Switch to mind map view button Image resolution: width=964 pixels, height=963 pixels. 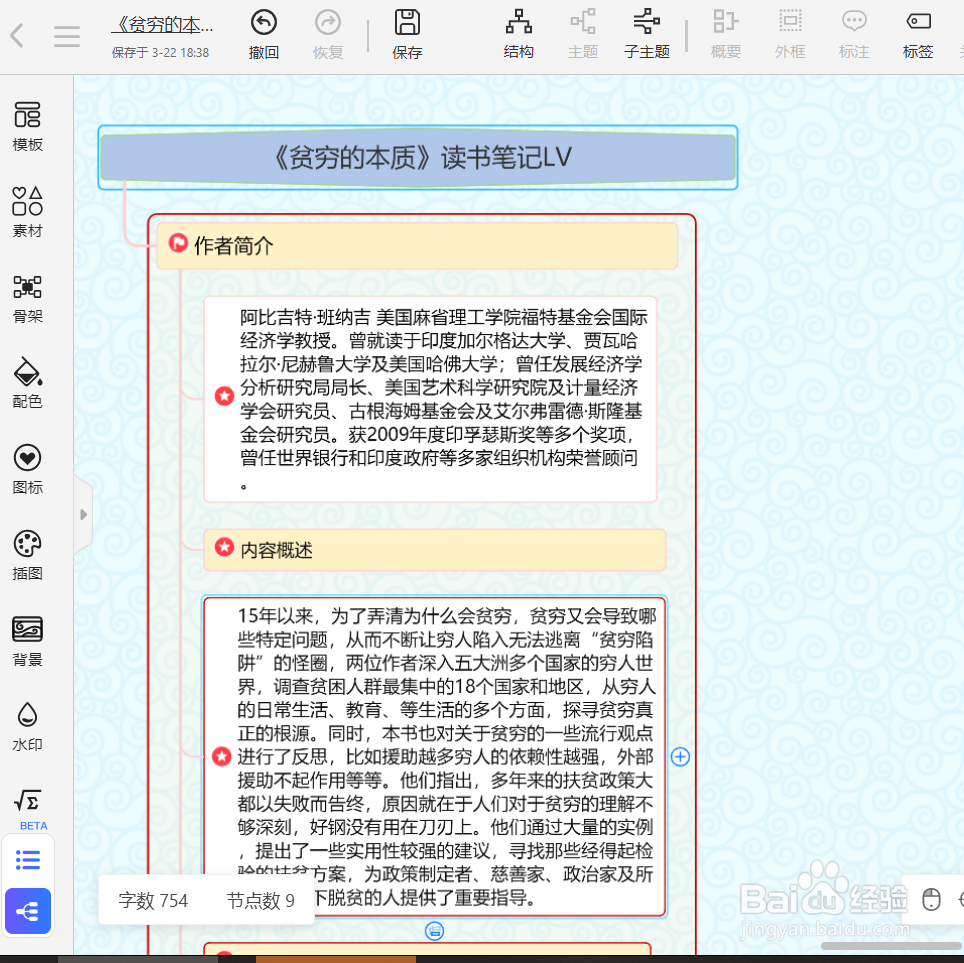28,911
